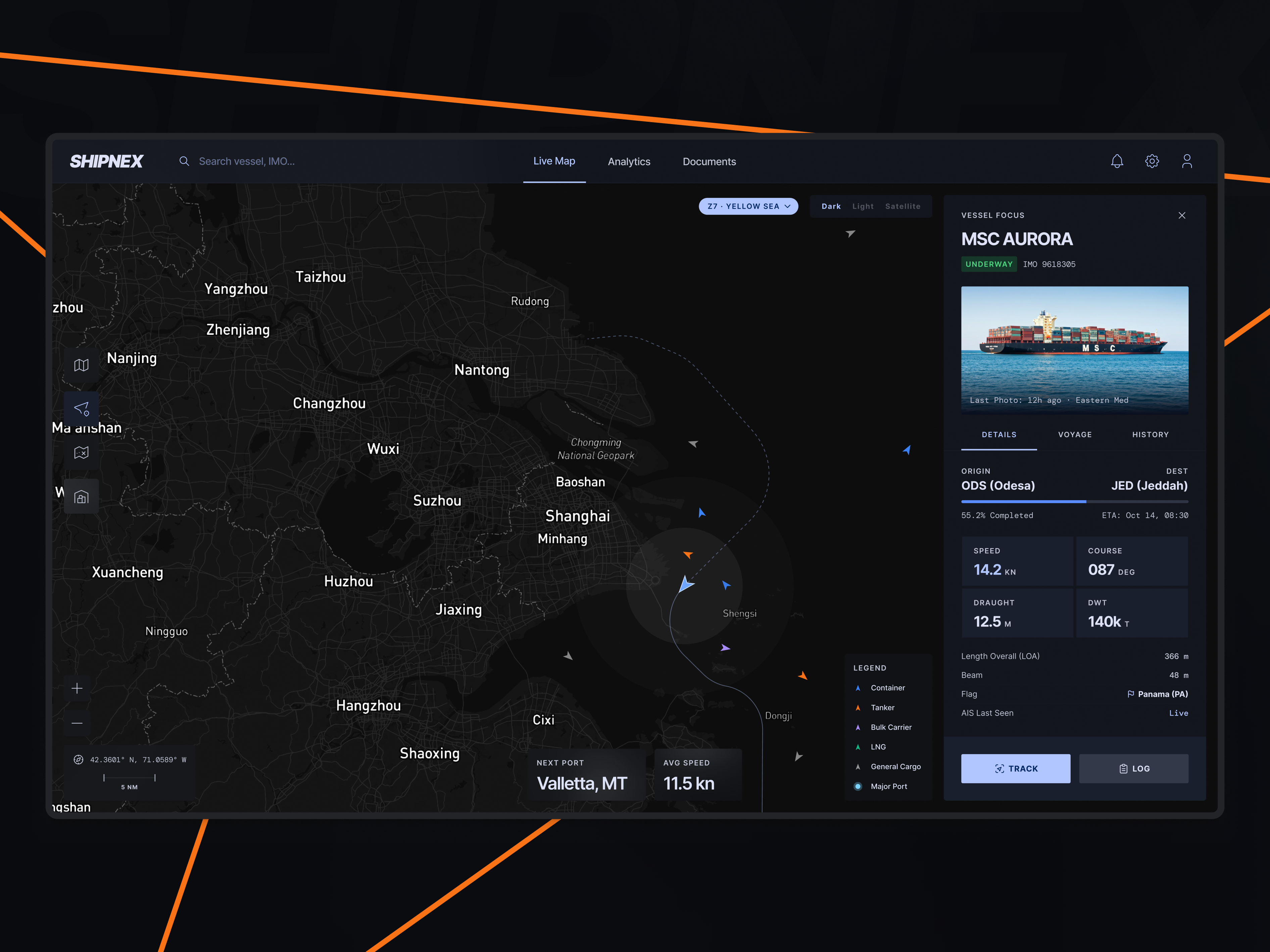Open the vessel Log
1270x952 pixels.
pos(1133,768)
